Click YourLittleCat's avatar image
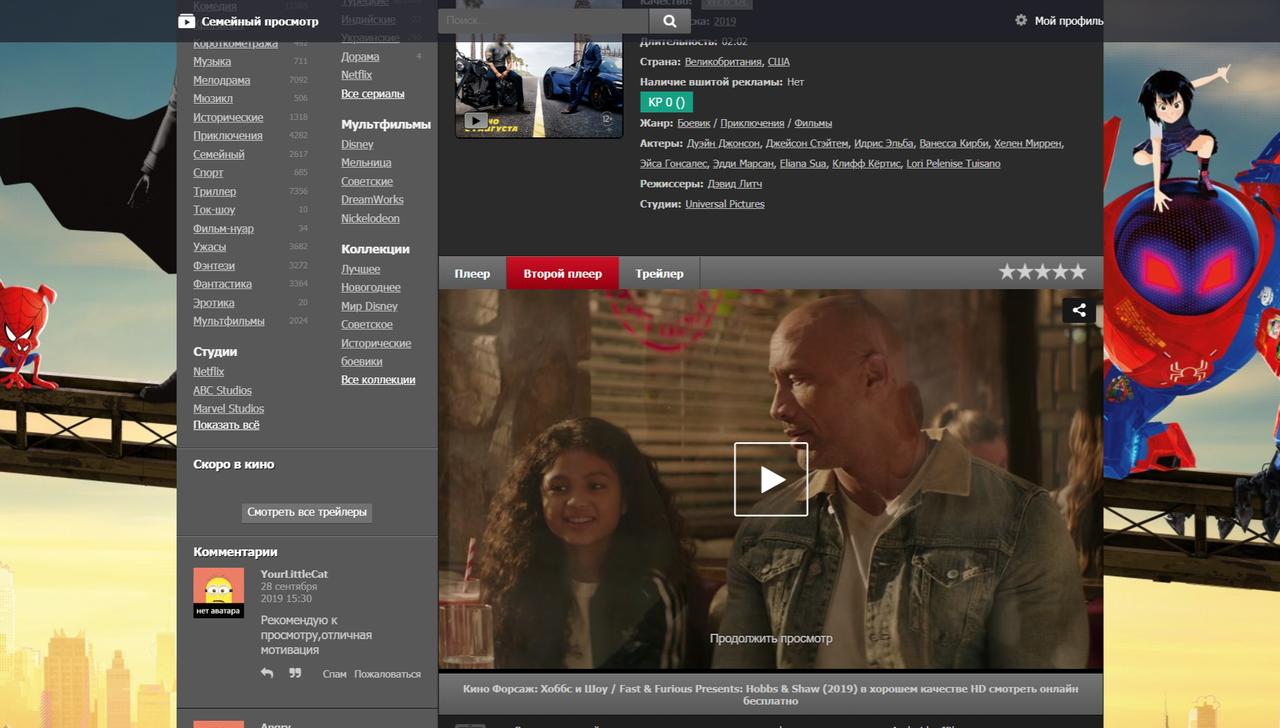1280x728 pixels. [218, 593]
